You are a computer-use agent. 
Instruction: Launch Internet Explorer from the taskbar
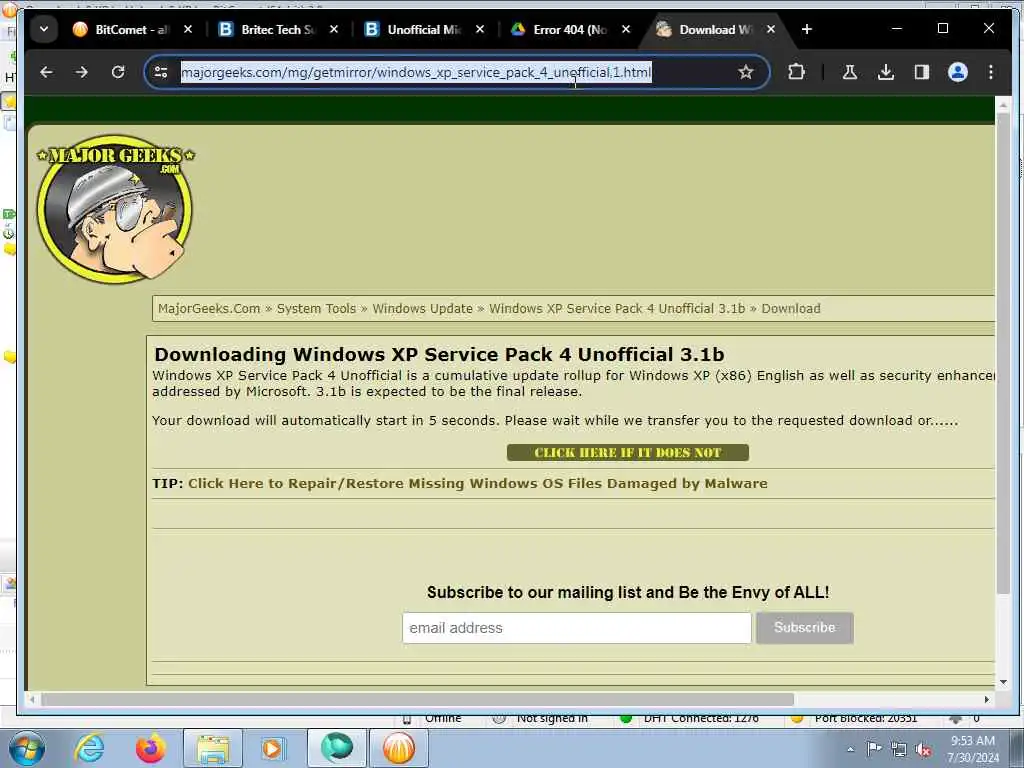point(89,748)
